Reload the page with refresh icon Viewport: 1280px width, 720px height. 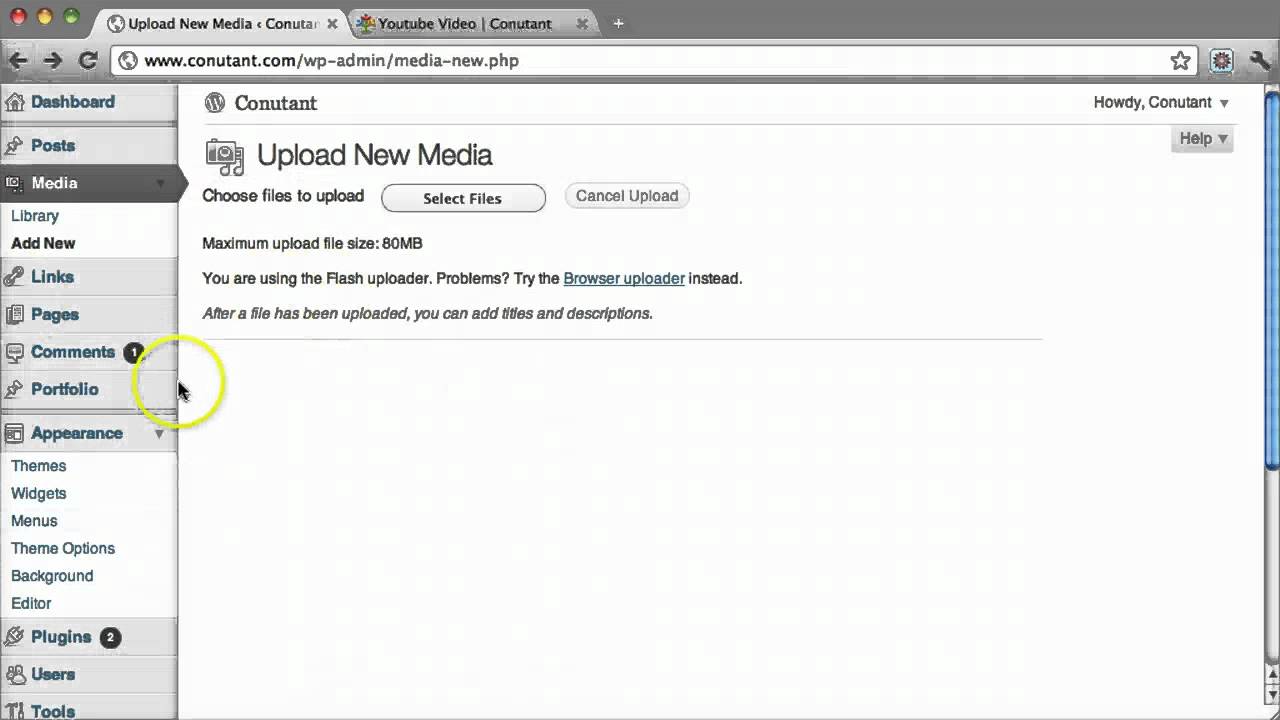point(88,61)
